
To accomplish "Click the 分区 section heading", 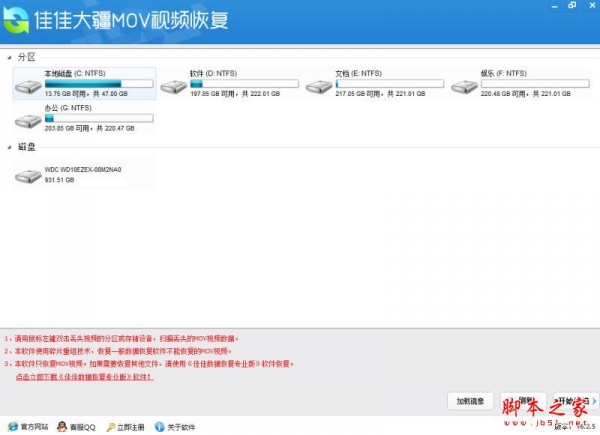I will point(26,57).
